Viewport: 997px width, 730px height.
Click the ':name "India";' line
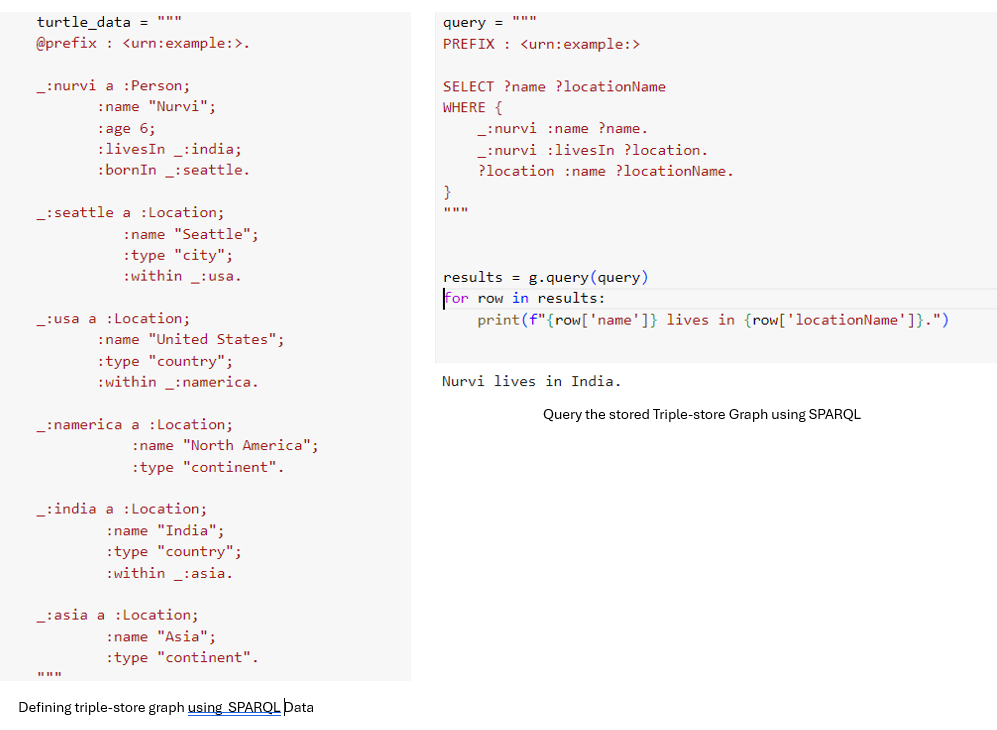pyautogui.click(x=165, y=531)
